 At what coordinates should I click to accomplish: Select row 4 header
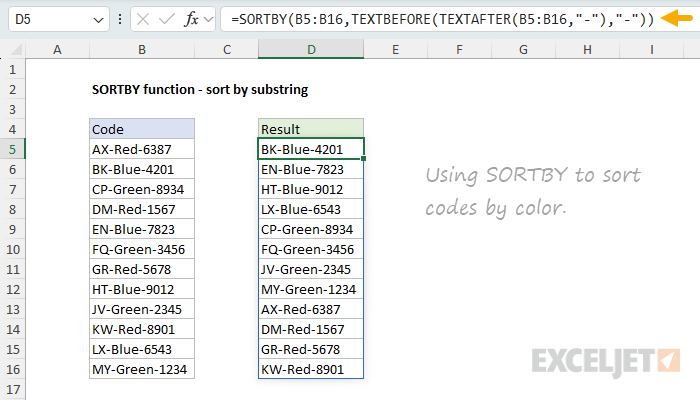pos(12,129)
